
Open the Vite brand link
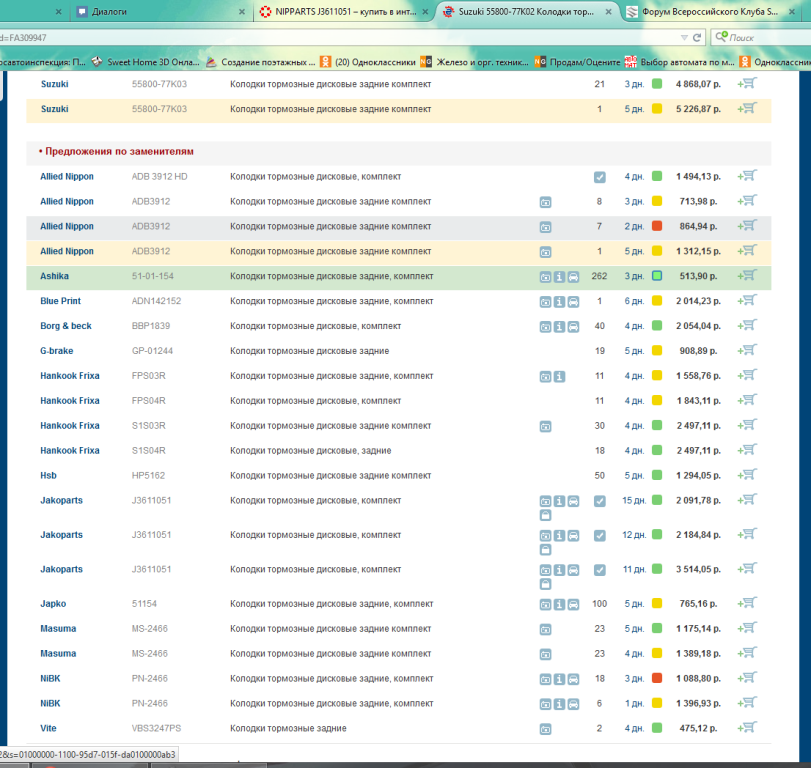(48, 728)
